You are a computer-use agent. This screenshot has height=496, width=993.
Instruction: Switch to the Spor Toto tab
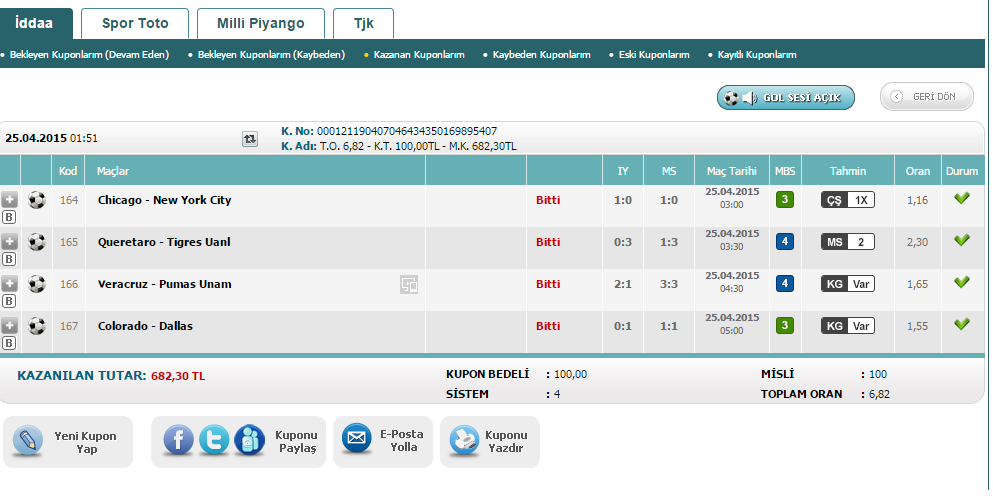pyautogui.click(x=135, y=24)
